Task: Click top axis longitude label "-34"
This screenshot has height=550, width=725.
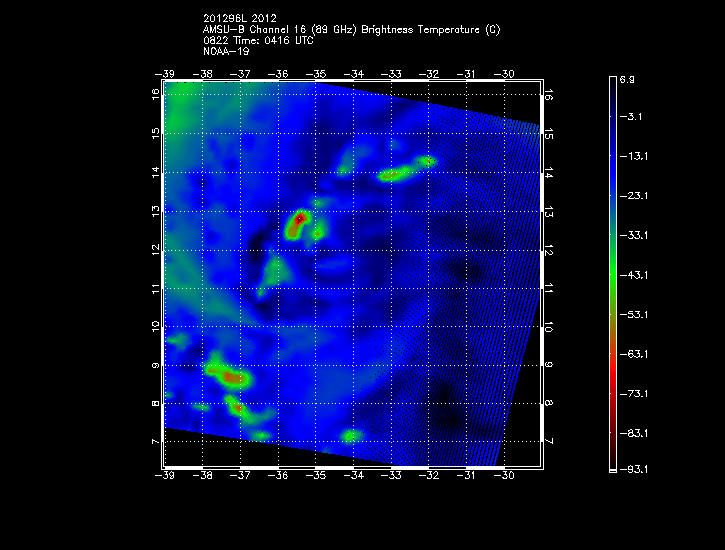Action: click(354, 74)
